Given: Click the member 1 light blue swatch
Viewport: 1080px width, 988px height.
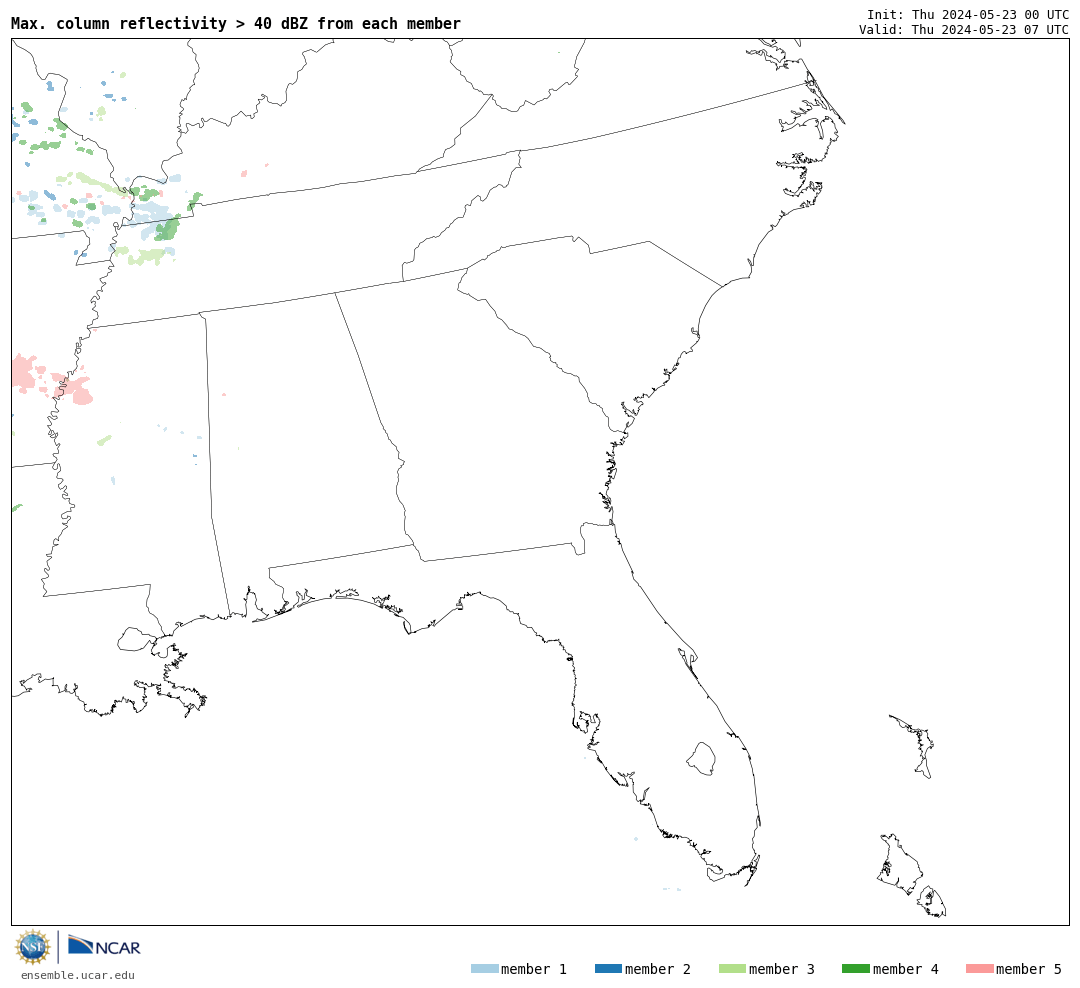Looking at the screenshot, I should coord(484,969).
